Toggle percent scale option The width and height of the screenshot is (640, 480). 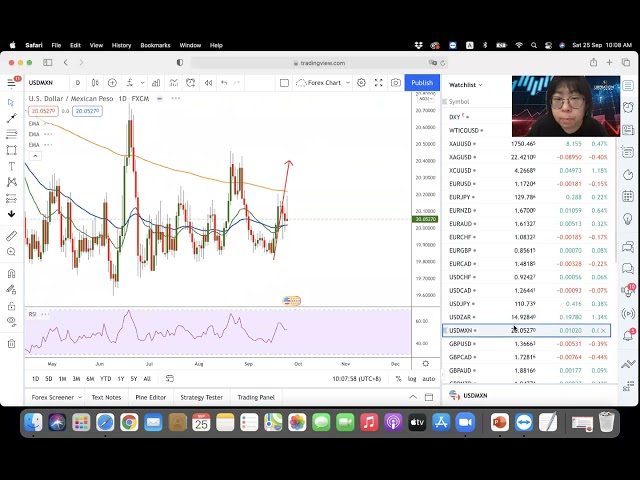[398, 379]
